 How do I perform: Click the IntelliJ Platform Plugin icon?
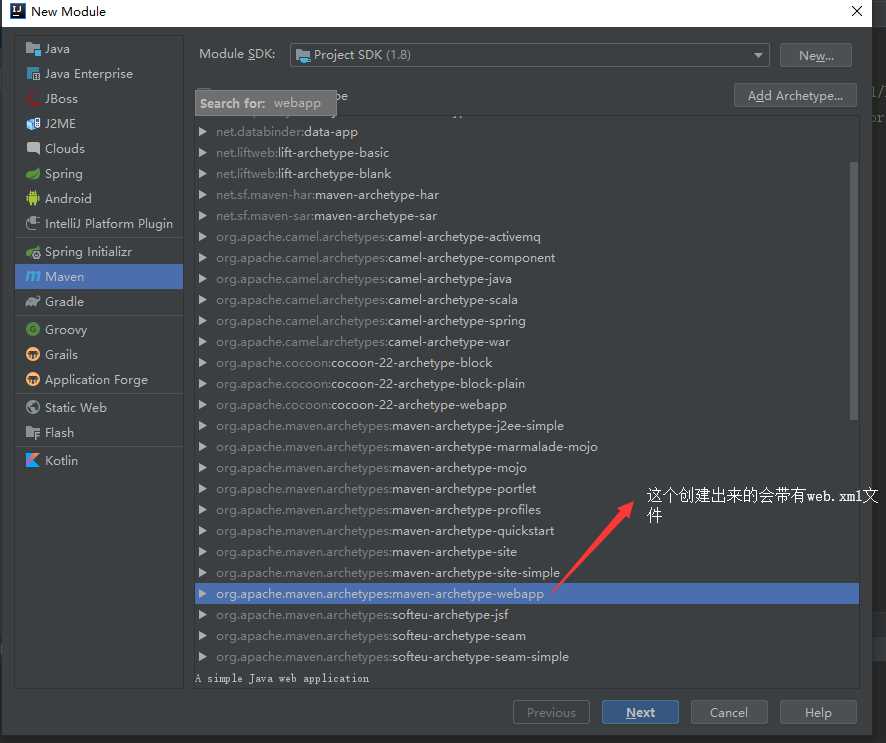click(x=33, y=223)
